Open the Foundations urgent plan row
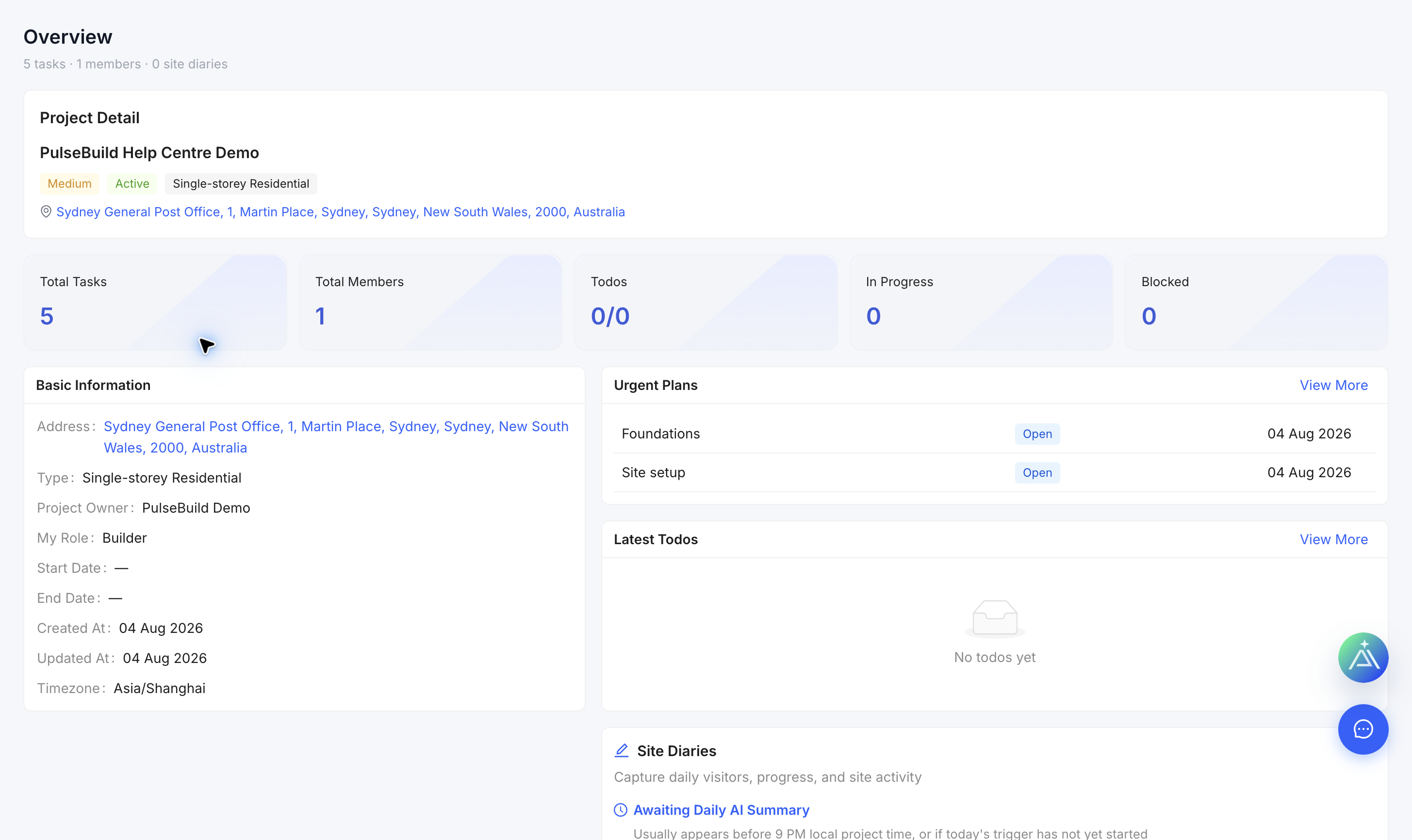Screen dimensions: 1412x840 (994, 434)
